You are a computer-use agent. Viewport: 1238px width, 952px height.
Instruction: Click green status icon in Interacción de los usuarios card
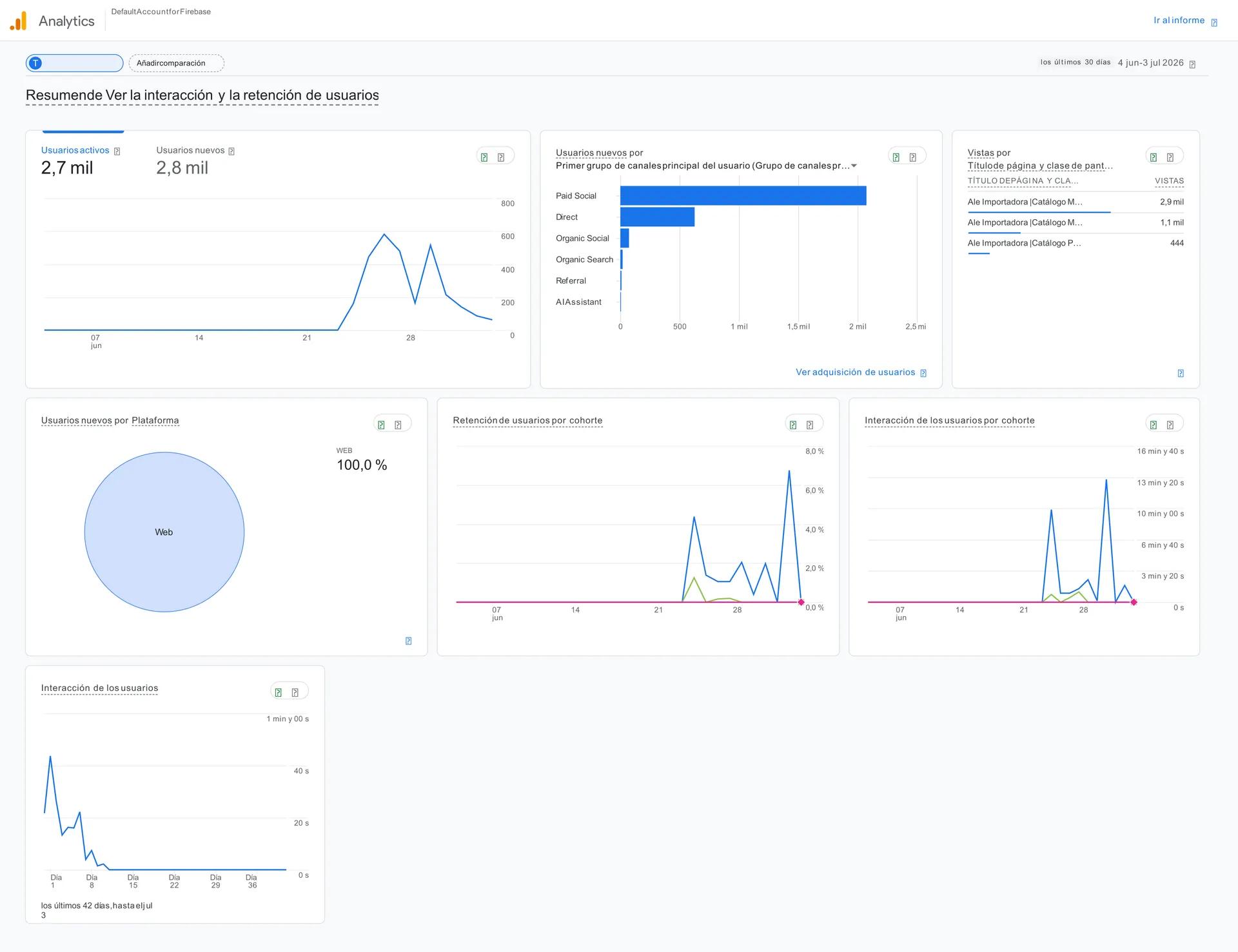tap(278, 692)
